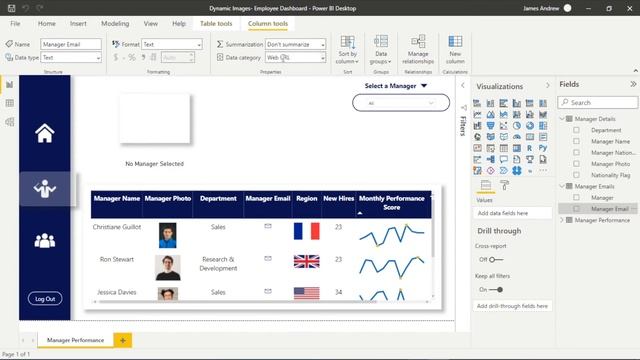Image resolution: width=640 pixels, height=360 pixels.
Task: Open the Format paint roller tab
Action: 504,185
